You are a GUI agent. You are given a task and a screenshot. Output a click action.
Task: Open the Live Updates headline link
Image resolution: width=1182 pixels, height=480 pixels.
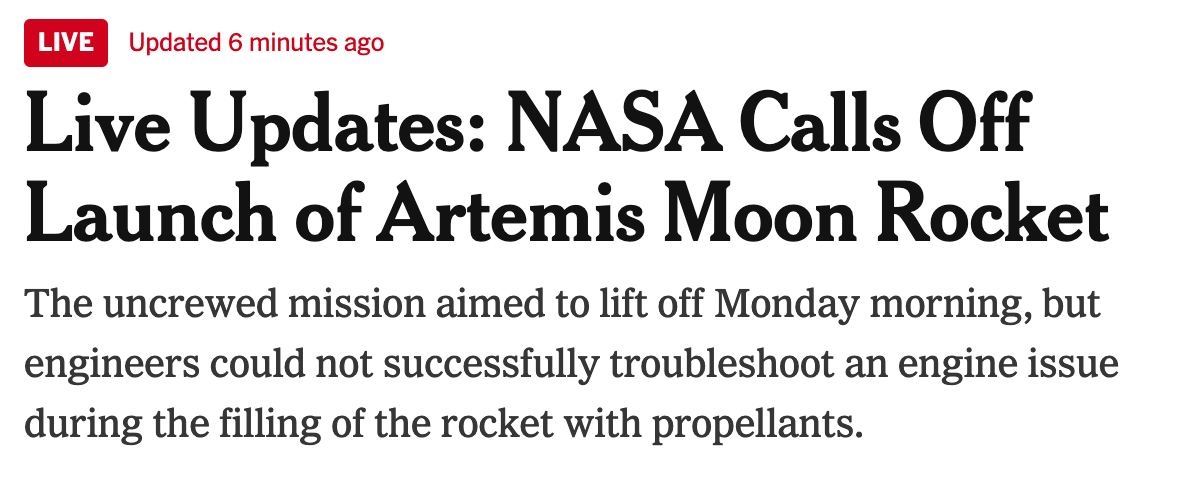tap(565, 172)
